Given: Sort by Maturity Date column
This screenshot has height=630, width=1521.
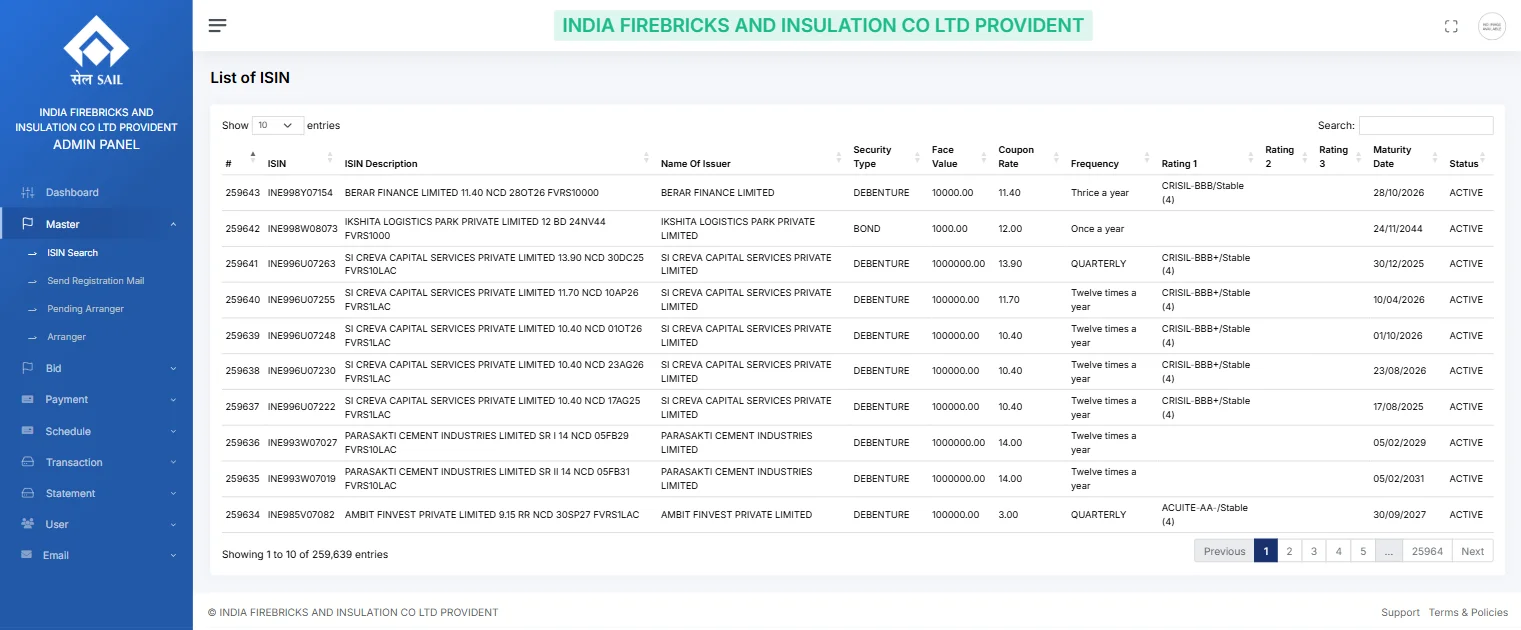Looking at the screenshot, I should point(1392,157).
